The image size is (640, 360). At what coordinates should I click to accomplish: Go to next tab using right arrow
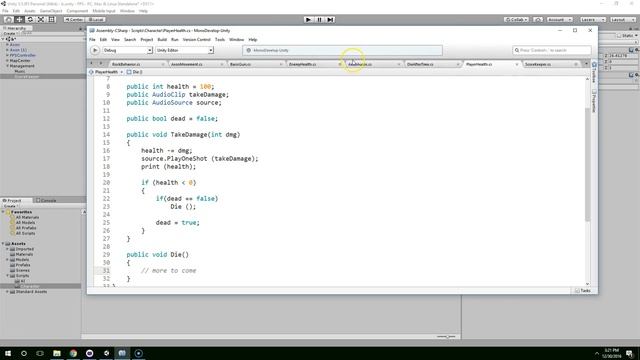pyautogui.click(x=100, y=64)
